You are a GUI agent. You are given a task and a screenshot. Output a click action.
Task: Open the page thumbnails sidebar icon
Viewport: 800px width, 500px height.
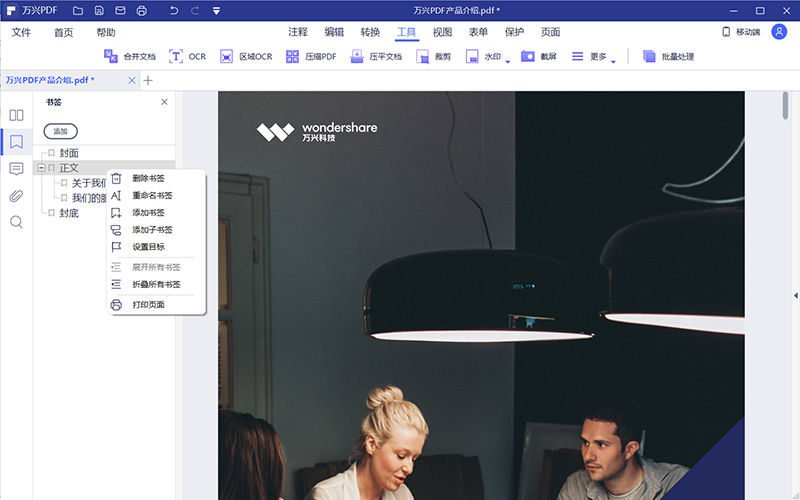16,115
